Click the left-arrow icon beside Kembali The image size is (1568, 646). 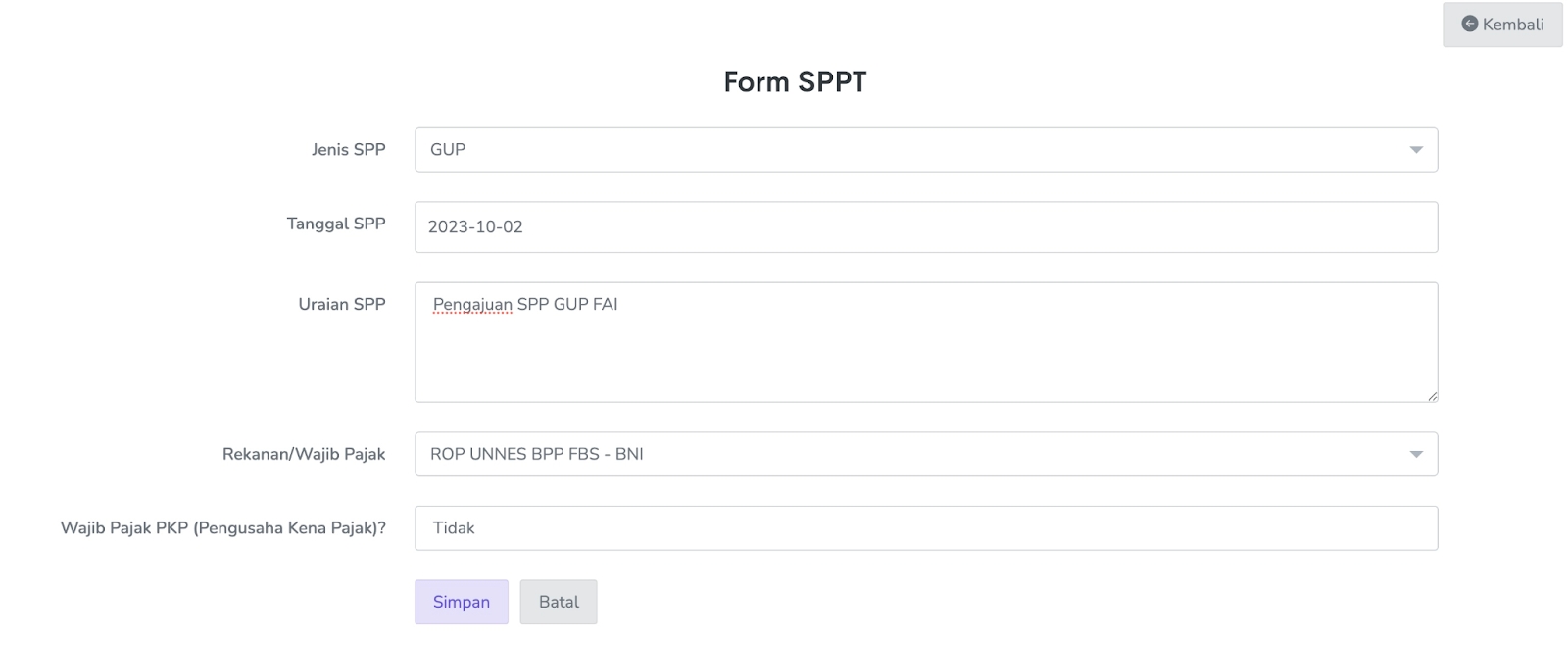pos(1469,24)
